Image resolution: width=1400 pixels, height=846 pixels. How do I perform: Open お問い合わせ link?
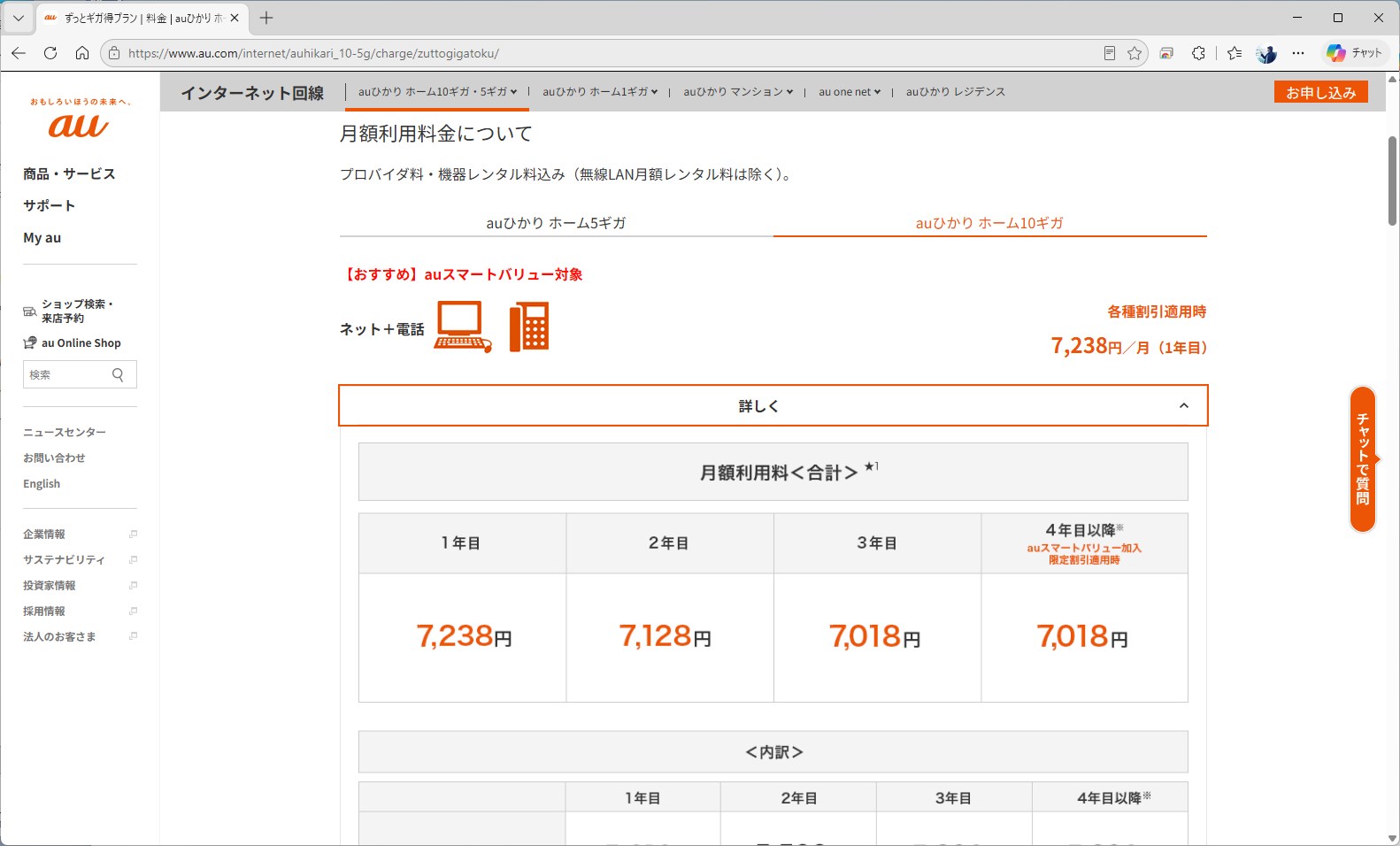tap(54, 458)
